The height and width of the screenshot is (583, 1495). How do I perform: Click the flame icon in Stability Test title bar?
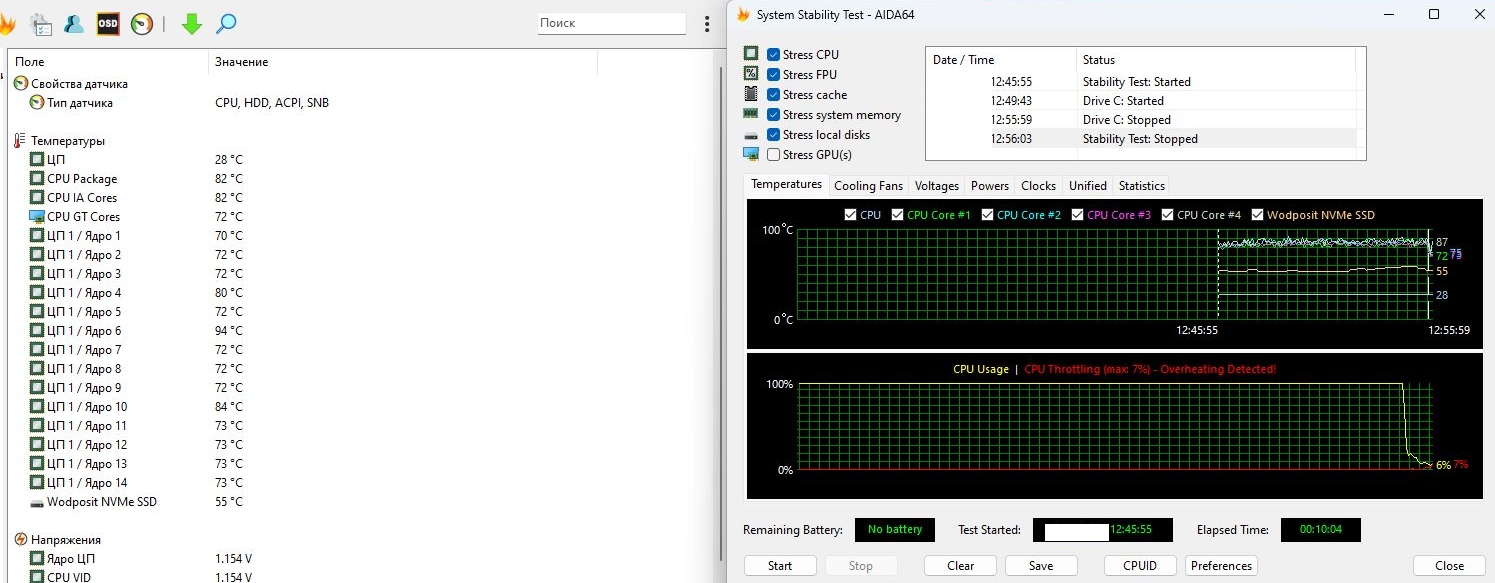[743, 14]
